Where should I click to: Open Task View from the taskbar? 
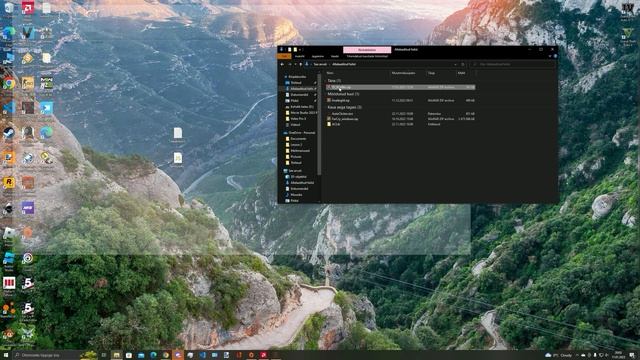[104, 355]
